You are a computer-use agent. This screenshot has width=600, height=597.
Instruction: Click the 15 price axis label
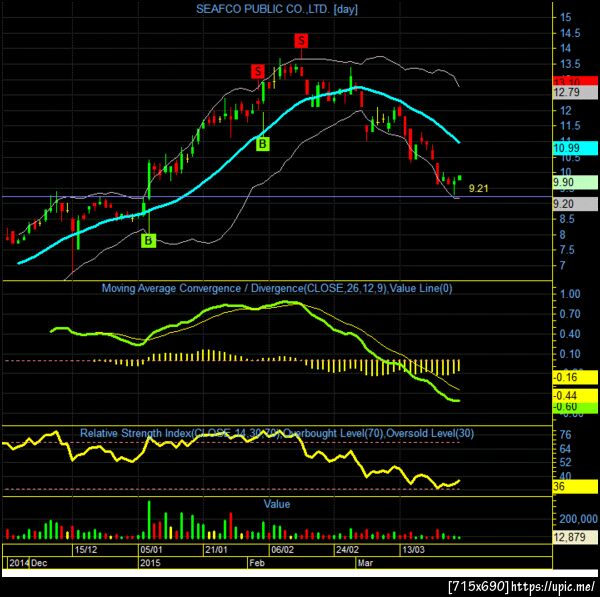pyautogui.click(x=565, y=17)
